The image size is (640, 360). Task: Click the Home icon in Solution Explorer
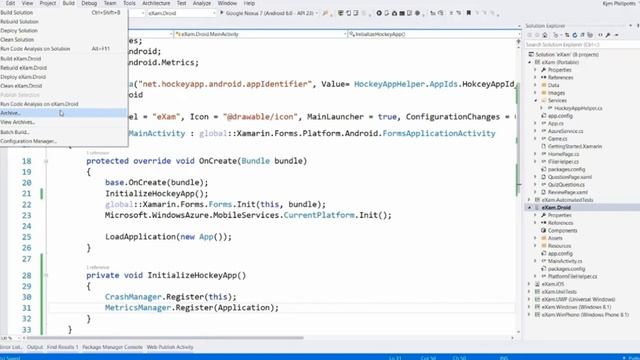(545, 36)
